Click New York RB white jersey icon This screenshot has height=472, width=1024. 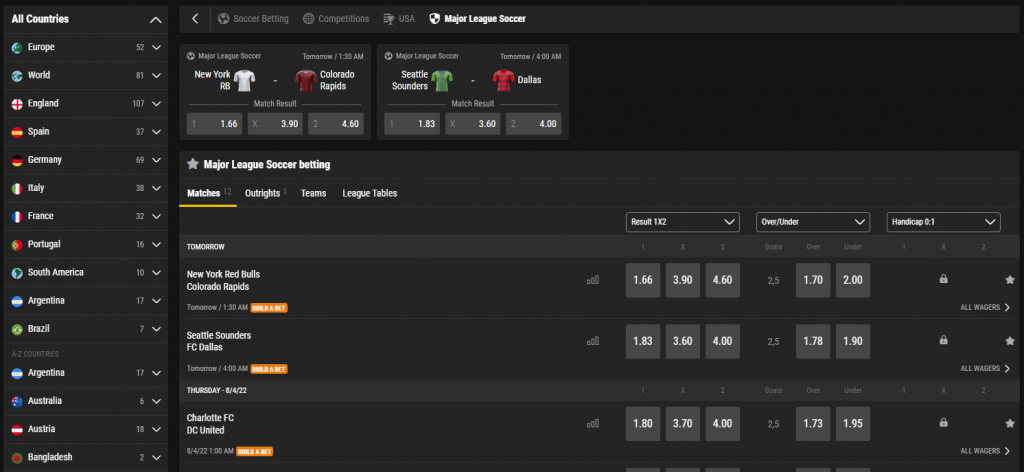click(244, 80)
